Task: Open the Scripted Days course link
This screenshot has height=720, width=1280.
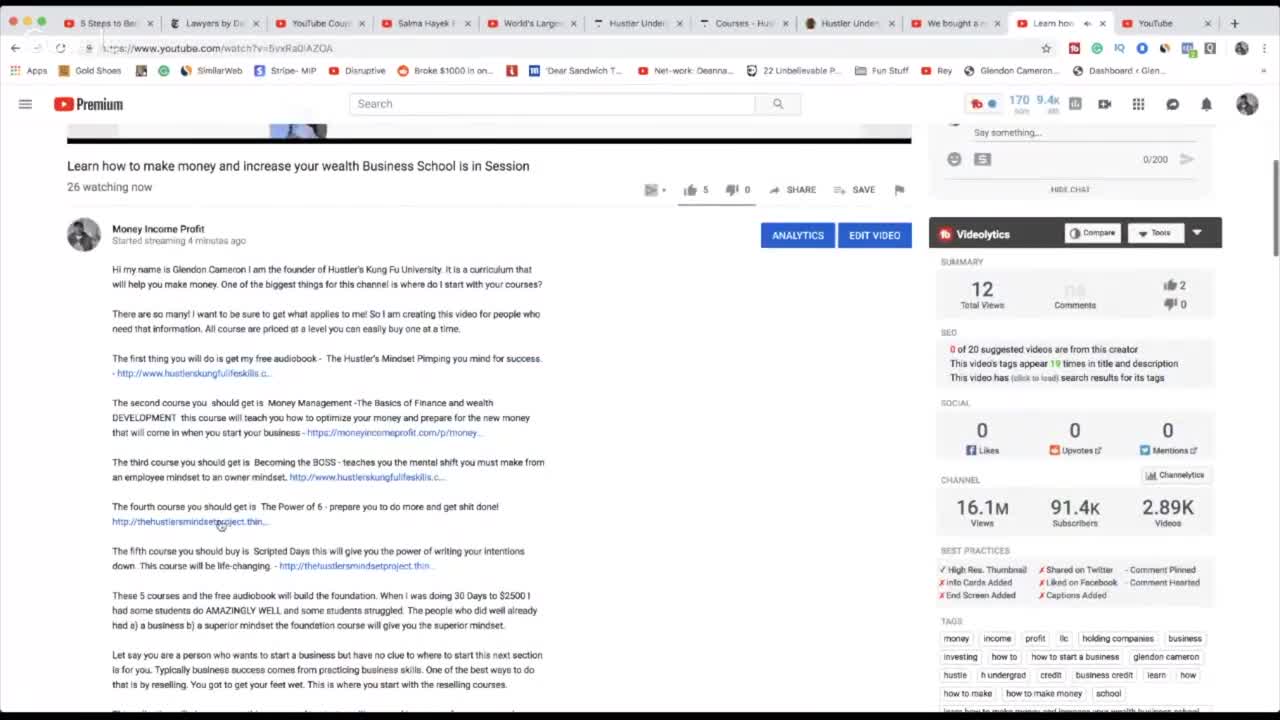Action: [355, 566]
